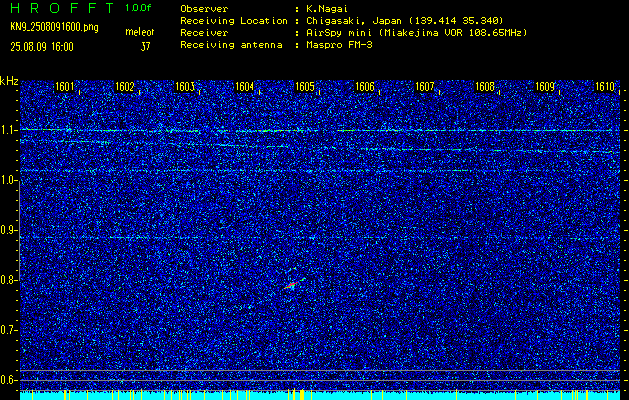Click the Receiver label
Screen dimensions: 629x400
[204, 33]
